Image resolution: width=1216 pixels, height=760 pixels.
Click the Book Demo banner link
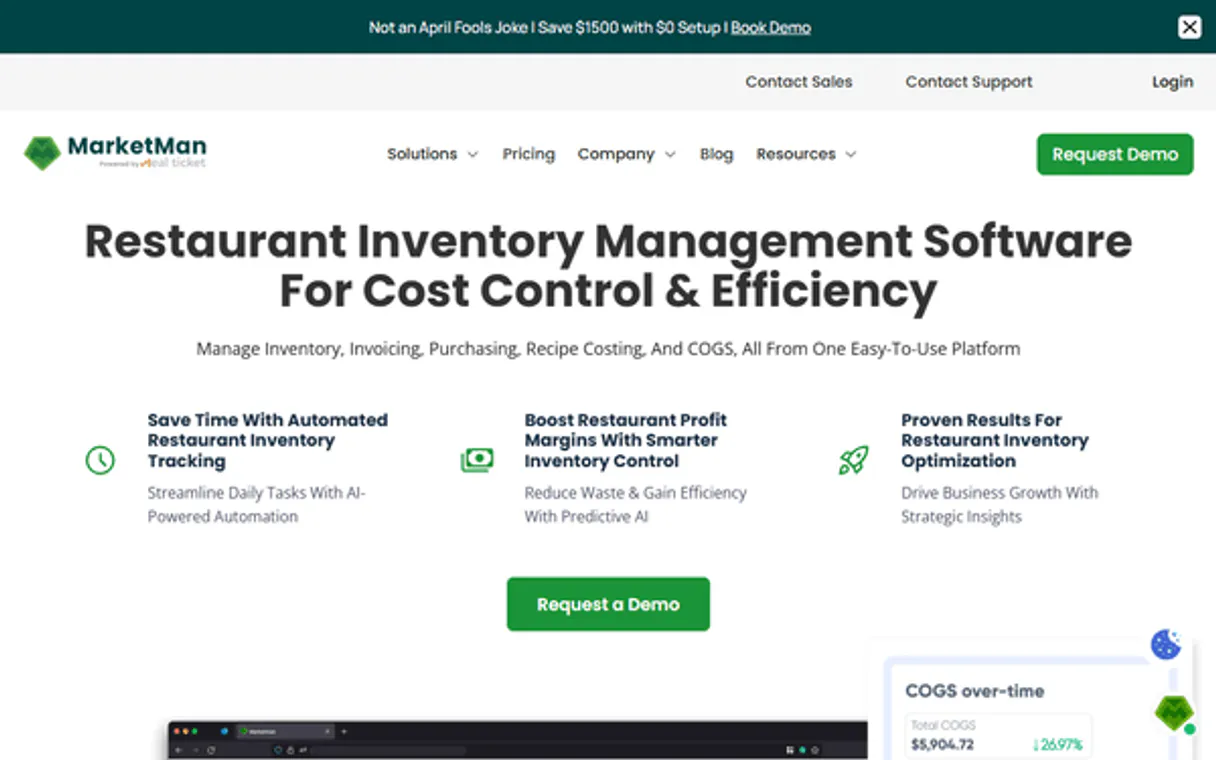tap(770, 28)
